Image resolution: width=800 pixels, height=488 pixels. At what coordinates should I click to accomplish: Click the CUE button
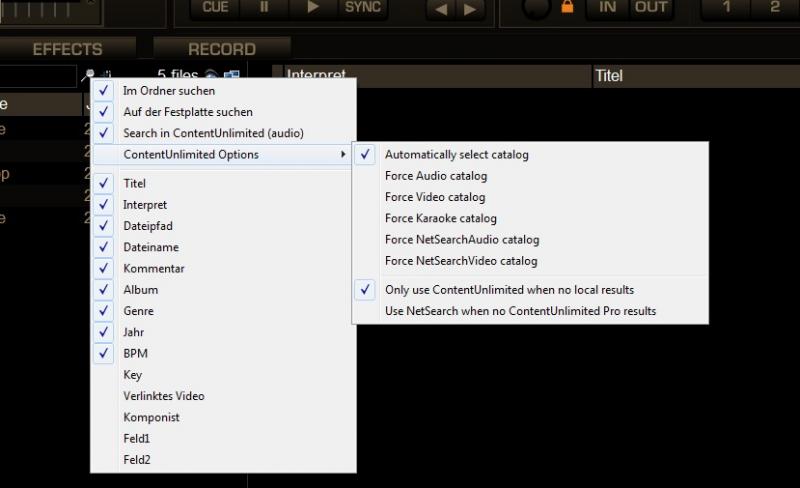[x=215, y=8]
